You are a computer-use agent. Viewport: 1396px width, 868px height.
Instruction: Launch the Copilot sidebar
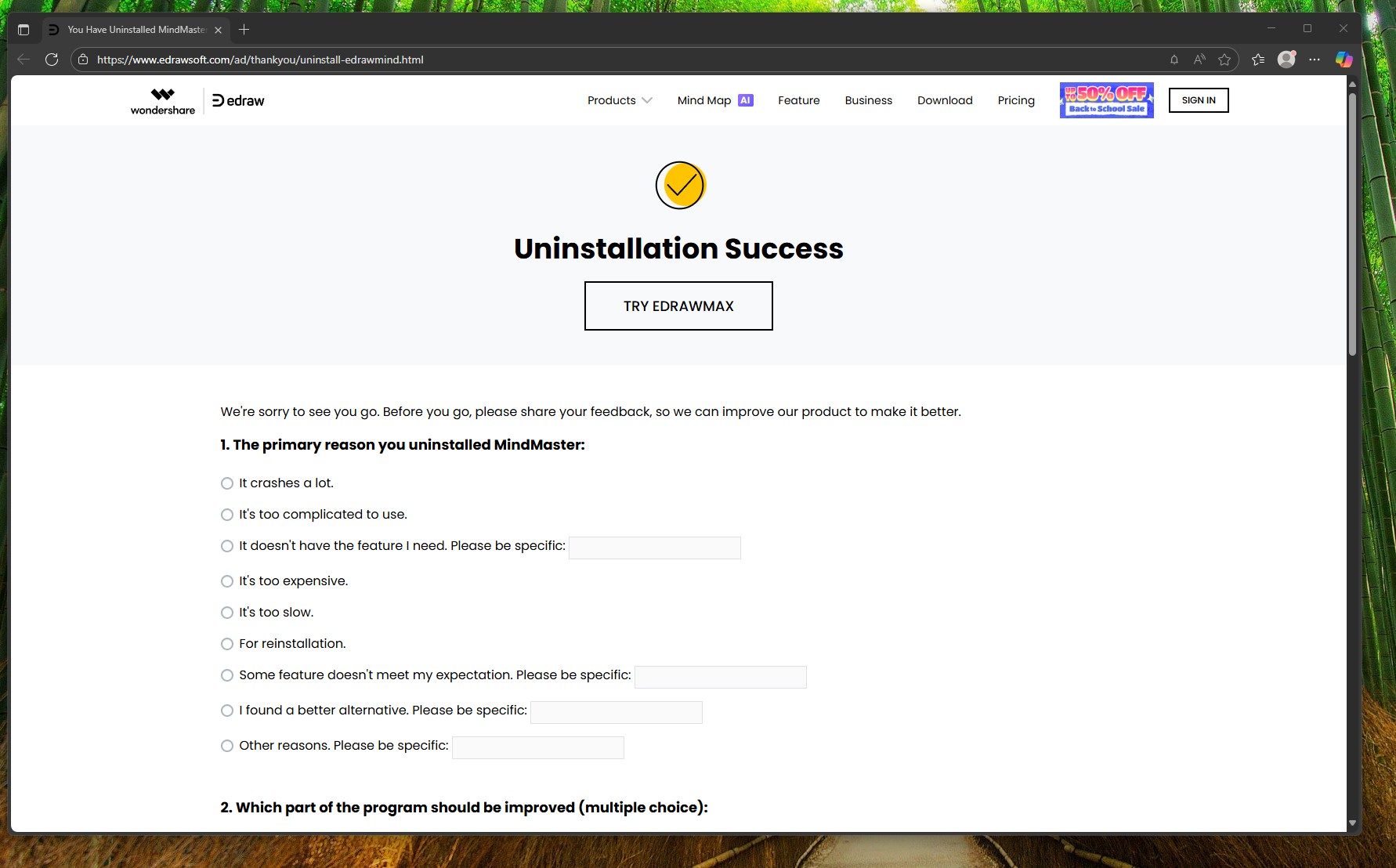(1344, 60)
